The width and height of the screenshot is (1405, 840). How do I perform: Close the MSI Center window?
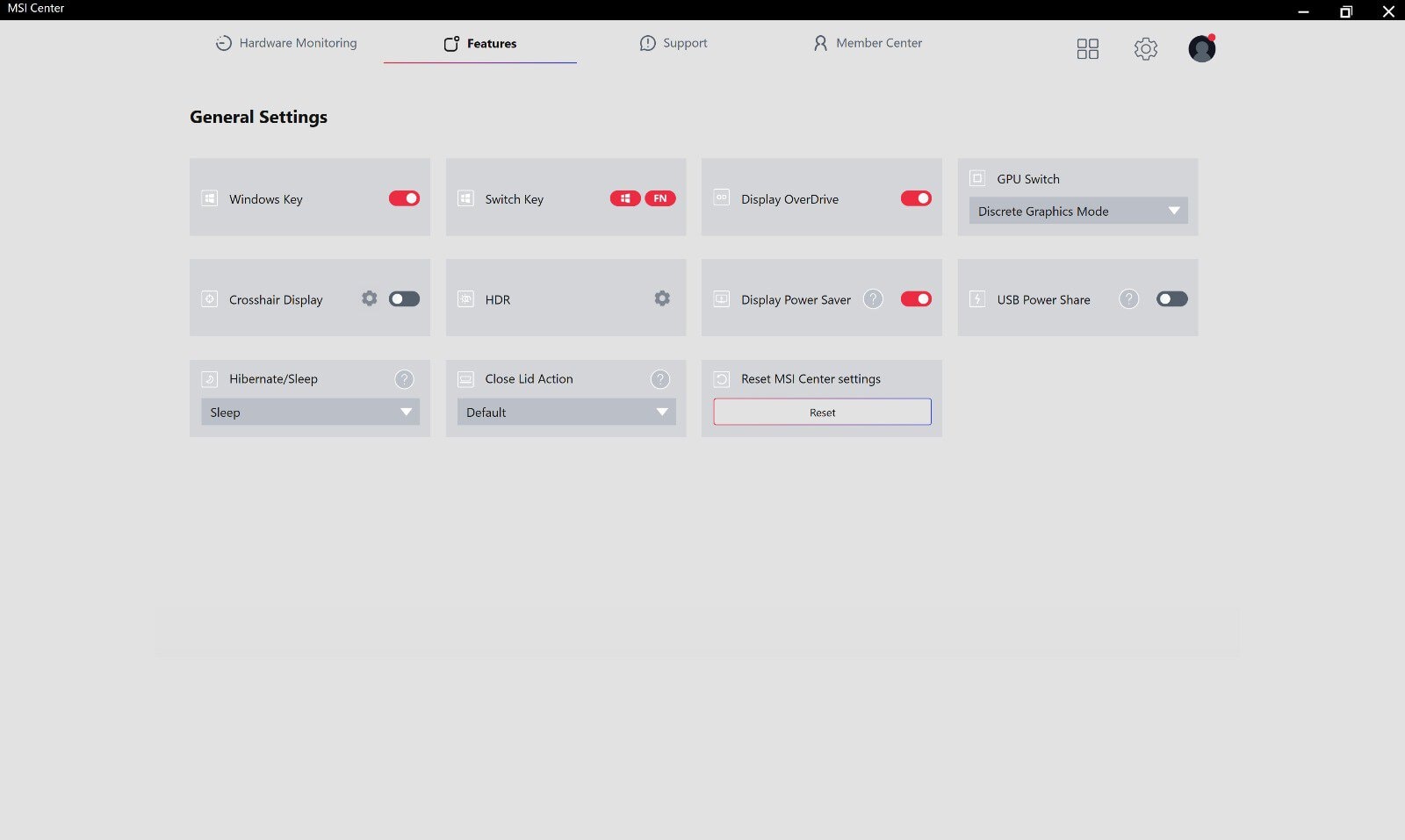pyautogui.click(x=1388, y=11)
